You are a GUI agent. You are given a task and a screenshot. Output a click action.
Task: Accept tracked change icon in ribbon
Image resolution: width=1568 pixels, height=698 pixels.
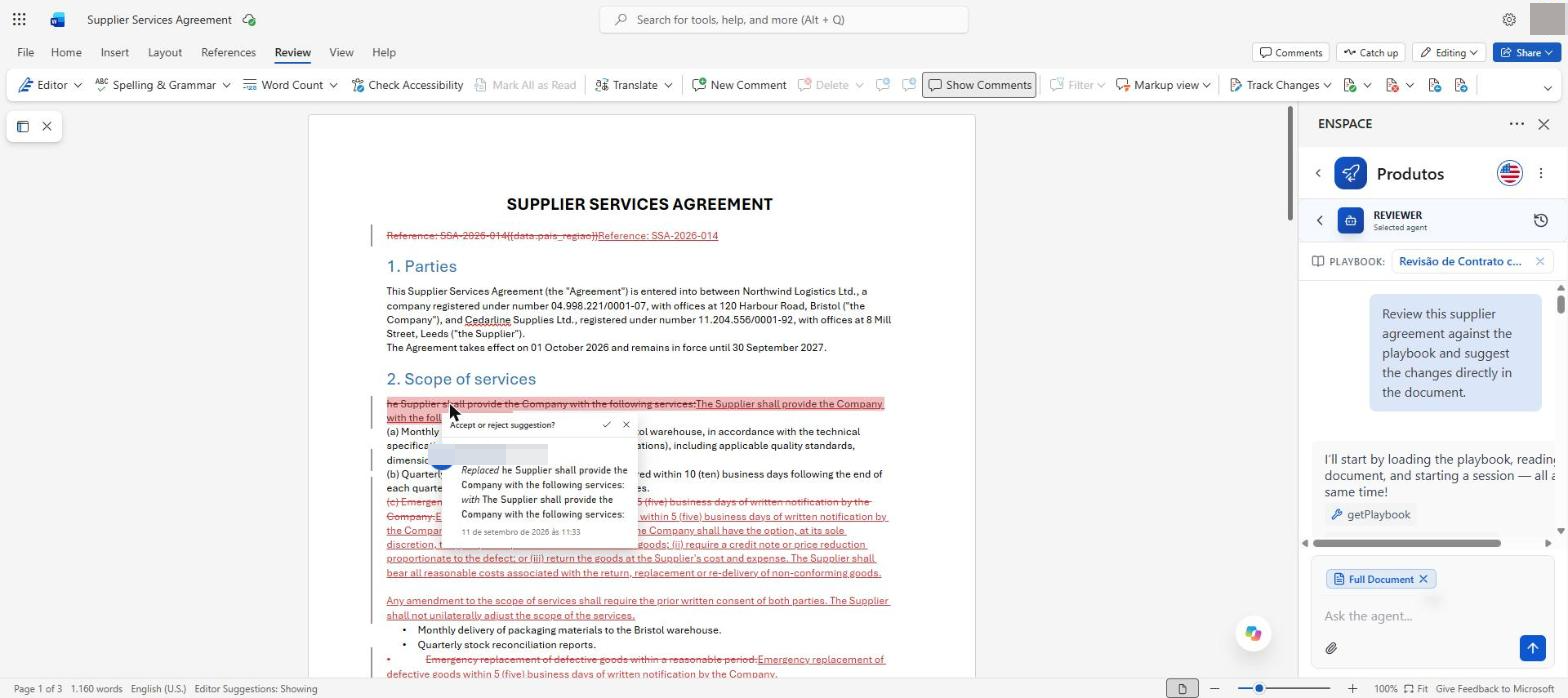point(1350,85)
